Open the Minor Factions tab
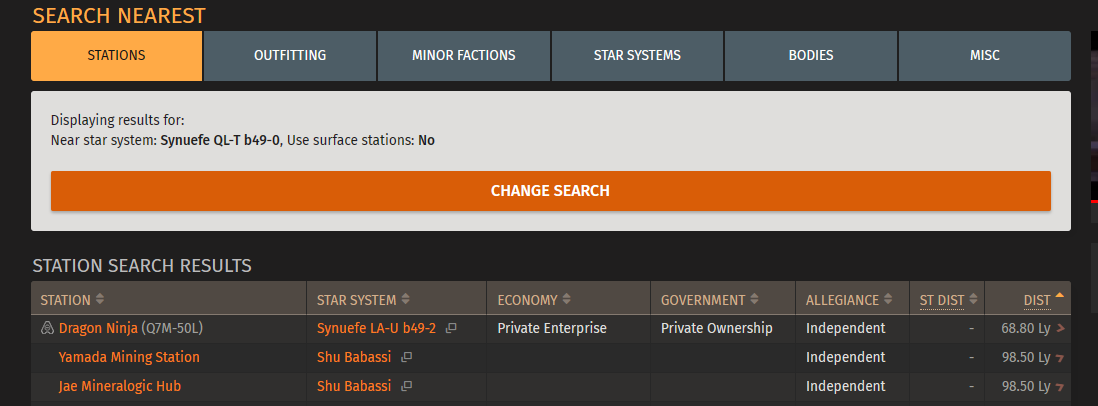 pyautogui.click(x=464, y=55)
